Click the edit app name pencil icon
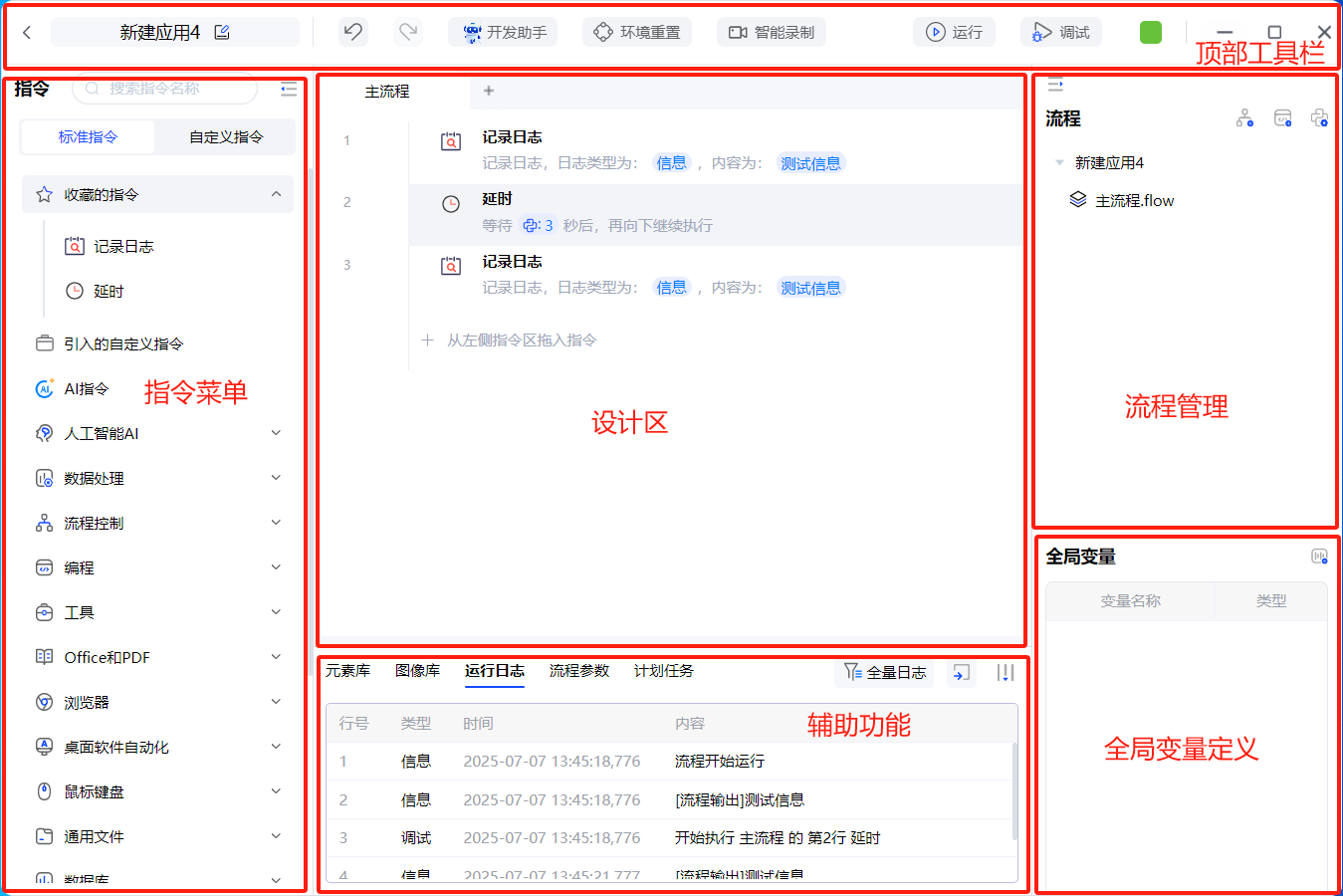 [222, 33]
